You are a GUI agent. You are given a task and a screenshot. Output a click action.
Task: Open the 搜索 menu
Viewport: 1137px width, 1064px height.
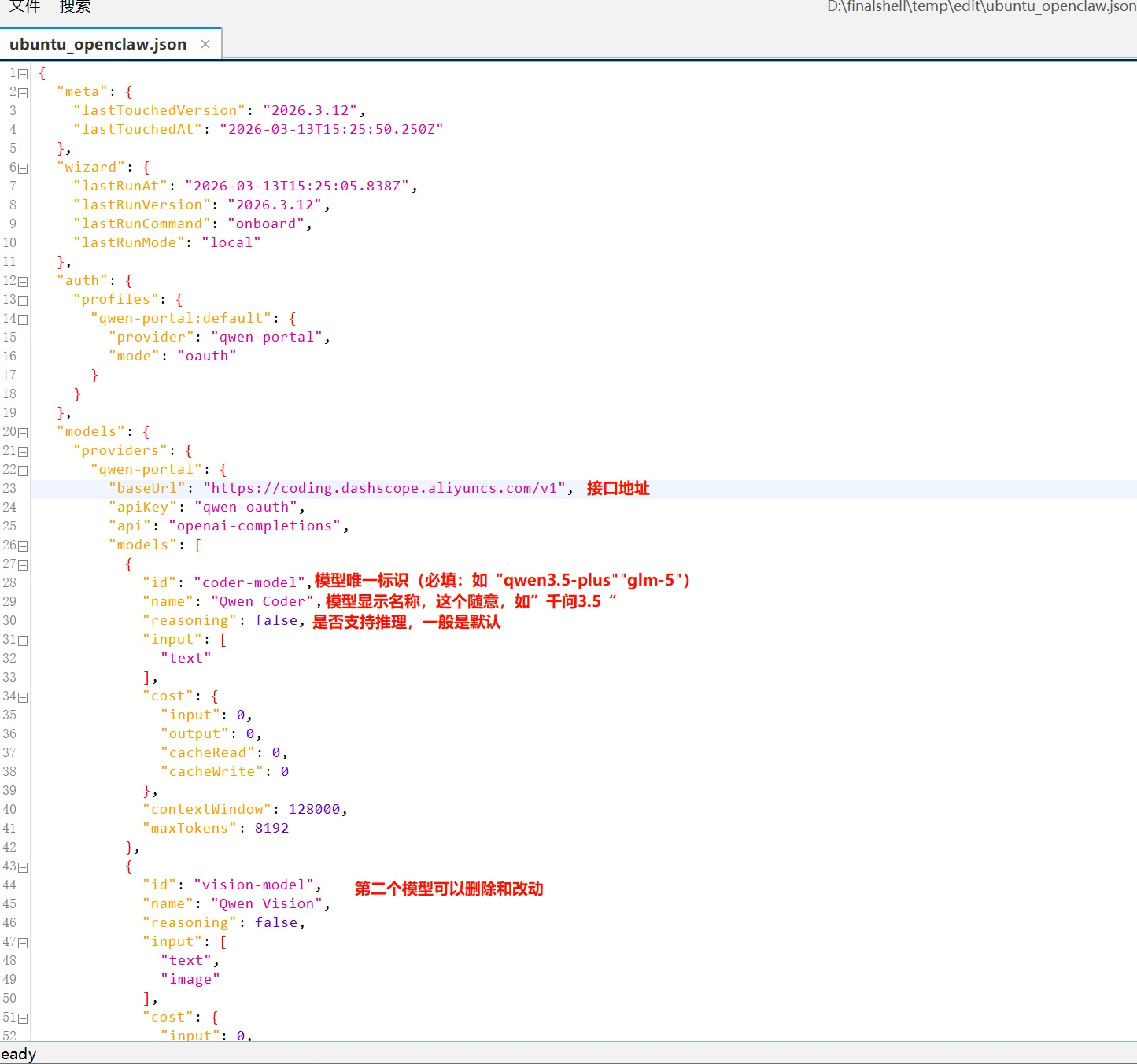[75, 7]
